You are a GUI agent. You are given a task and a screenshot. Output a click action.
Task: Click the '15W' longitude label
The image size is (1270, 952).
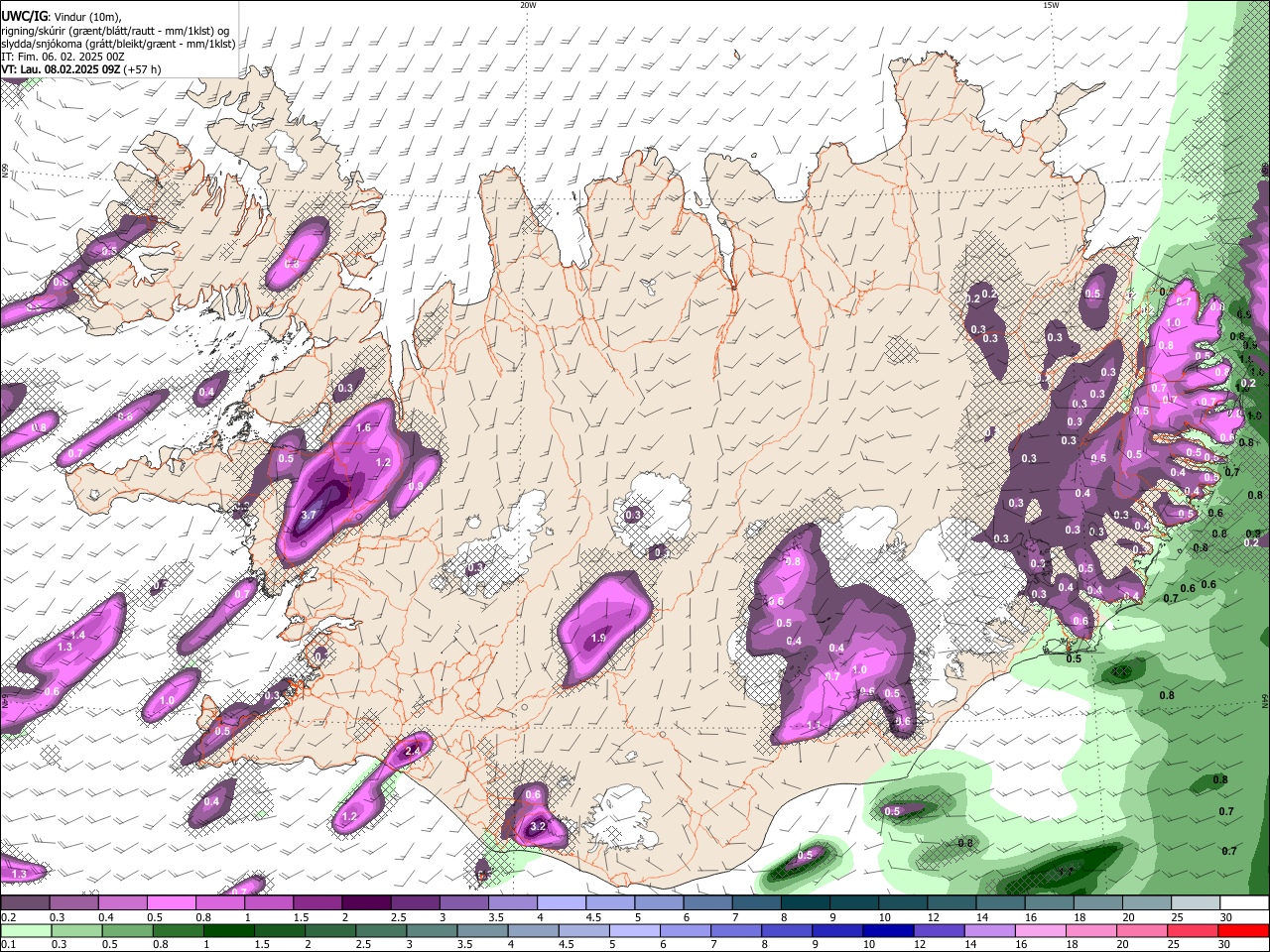pyautogui.click(x=1051, y=5)
